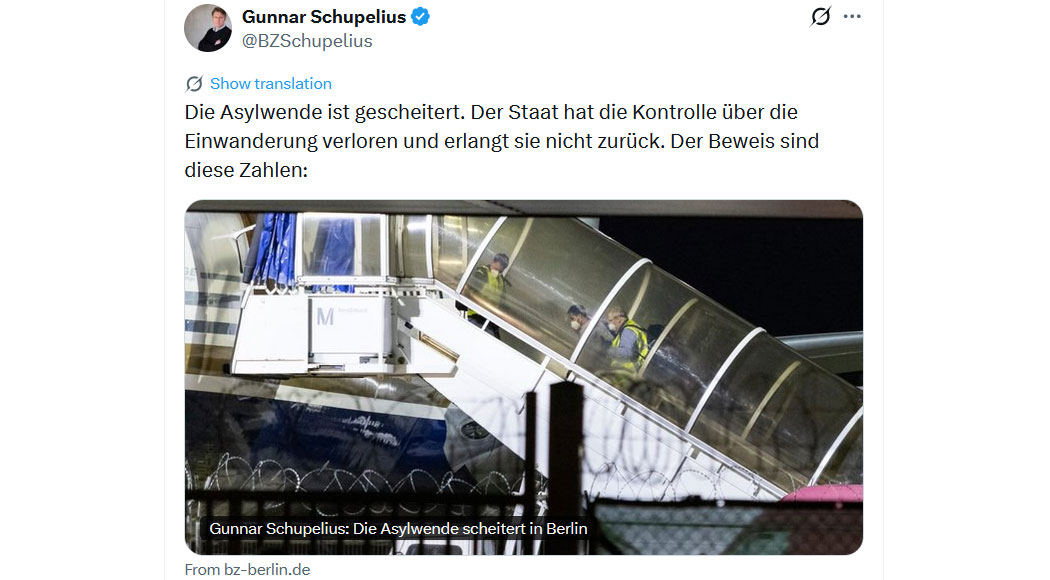
Task: Click Gunnar Schupelius profile avatar
Action: (x=208, y=28)
